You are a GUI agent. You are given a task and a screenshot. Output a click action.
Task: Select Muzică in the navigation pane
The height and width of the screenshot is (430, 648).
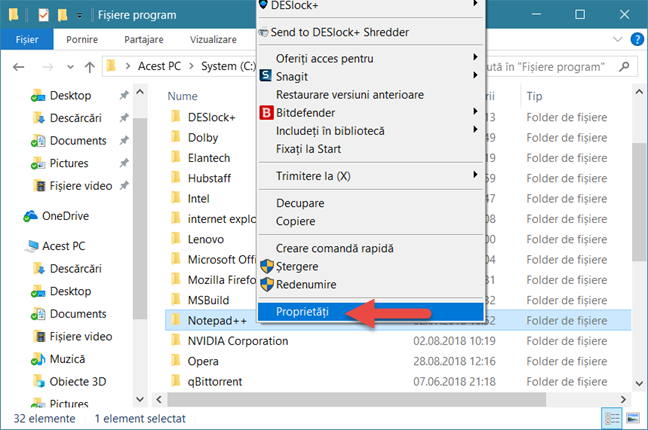click(67, 359)
